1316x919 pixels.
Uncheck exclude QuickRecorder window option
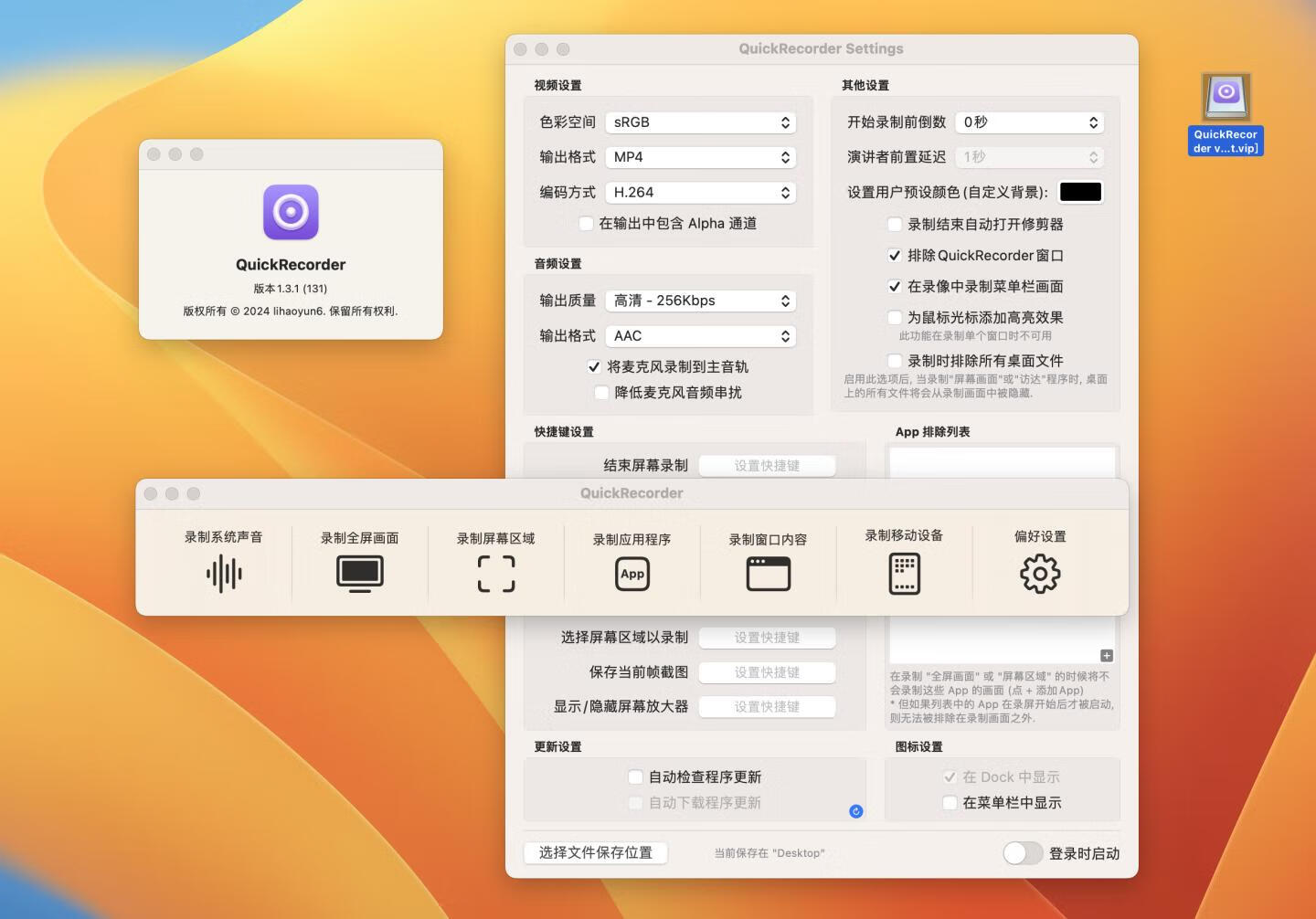coord(895,256)
